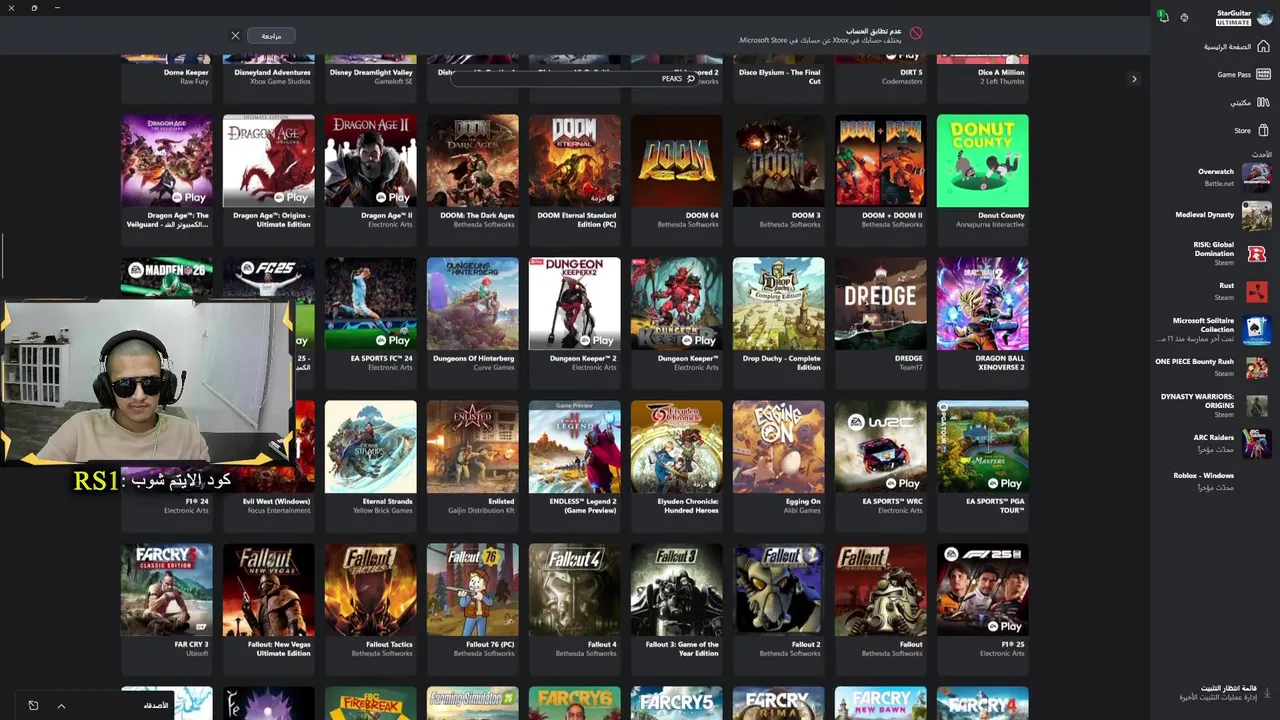Open the Egging On cover
Viewport: 1280px width, 720px height.
point(779,447)
